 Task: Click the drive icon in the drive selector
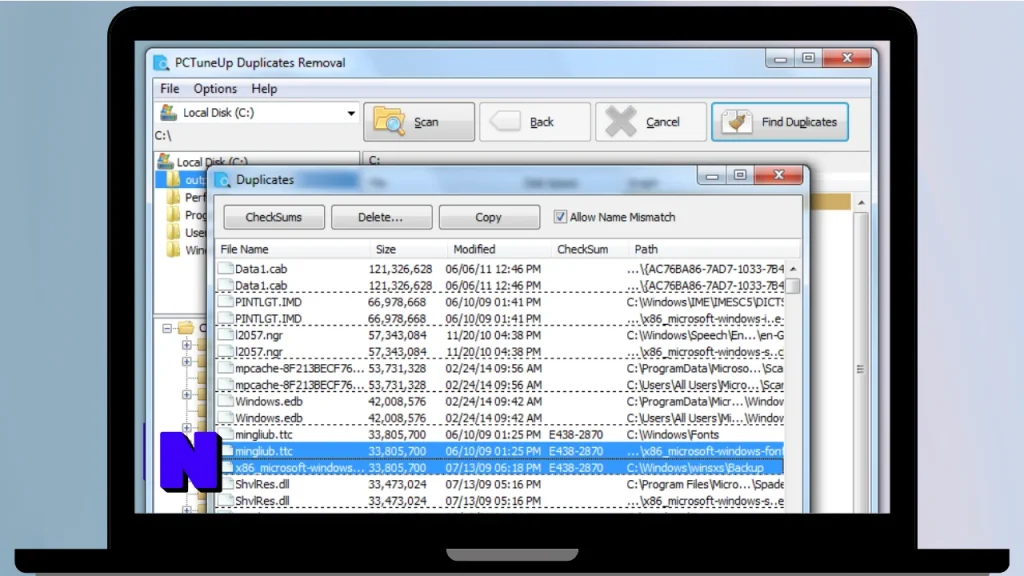coord(168,112)
